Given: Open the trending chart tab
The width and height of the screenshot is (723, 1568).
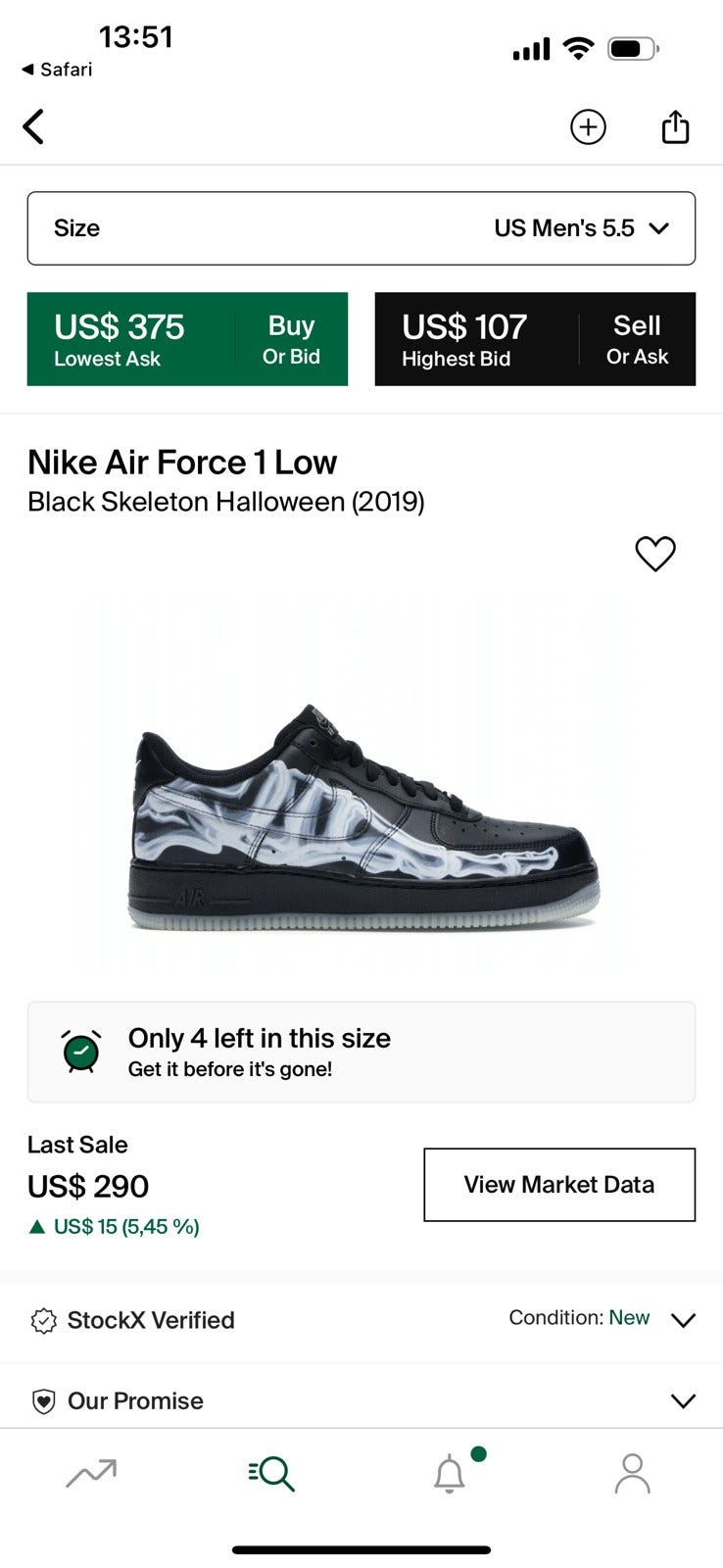Looking at the screenshot, I should pyautogui.click(x=91, y=1473).
